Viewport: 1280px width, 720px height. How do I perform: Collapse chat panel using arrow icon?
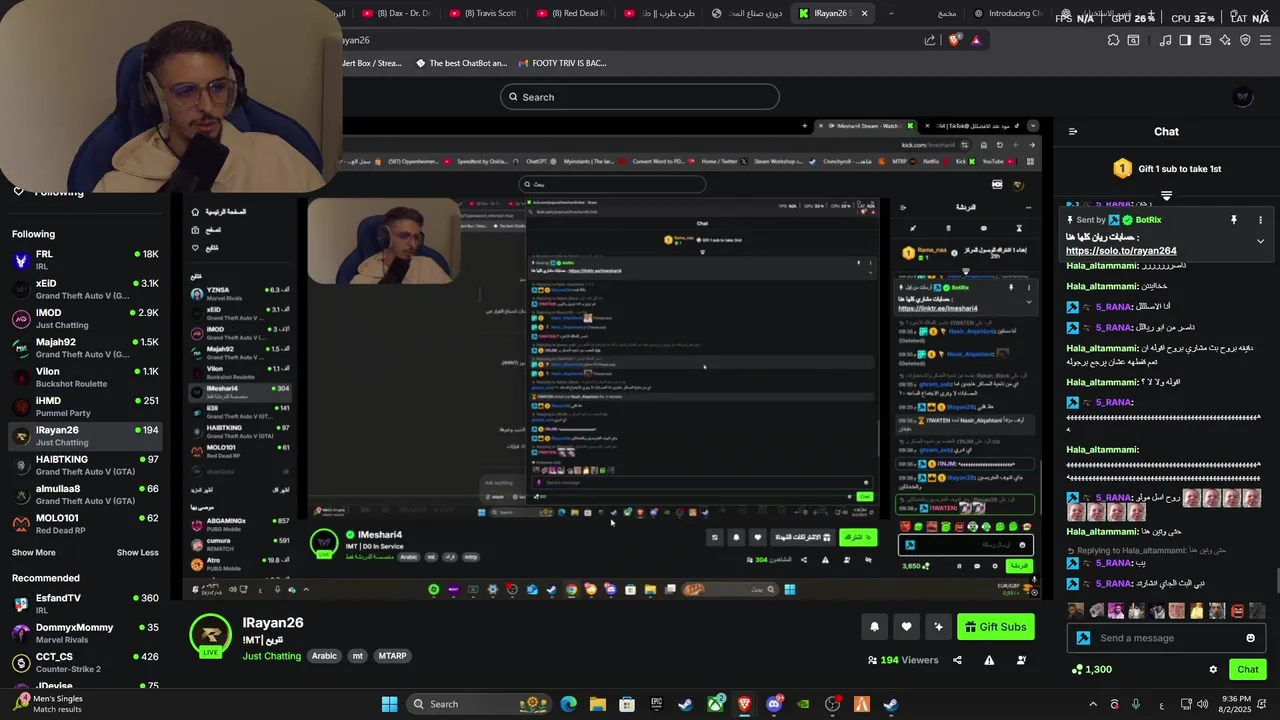1073,131
